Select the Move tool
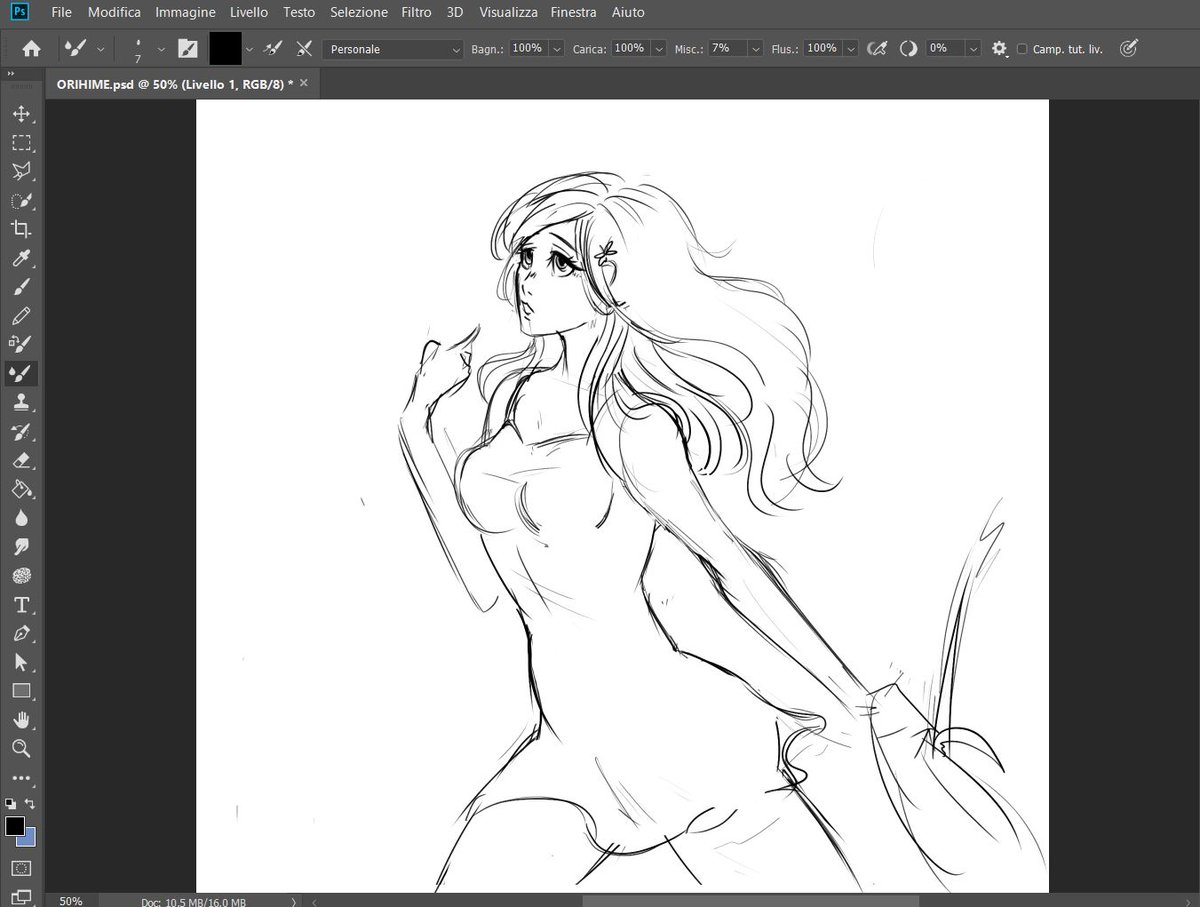The height and width of the screenshot is (907, 1200). pos(21,114)
